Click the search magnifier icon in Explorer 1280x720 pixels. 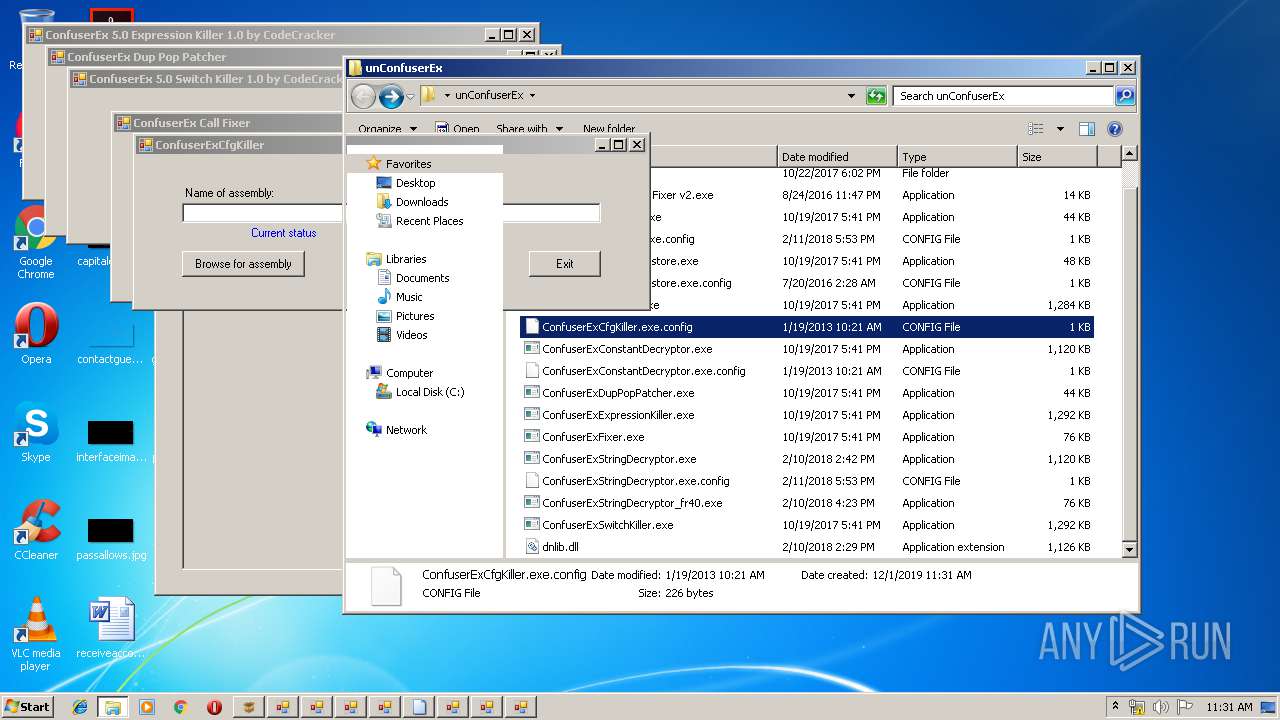pos(1125,96)
